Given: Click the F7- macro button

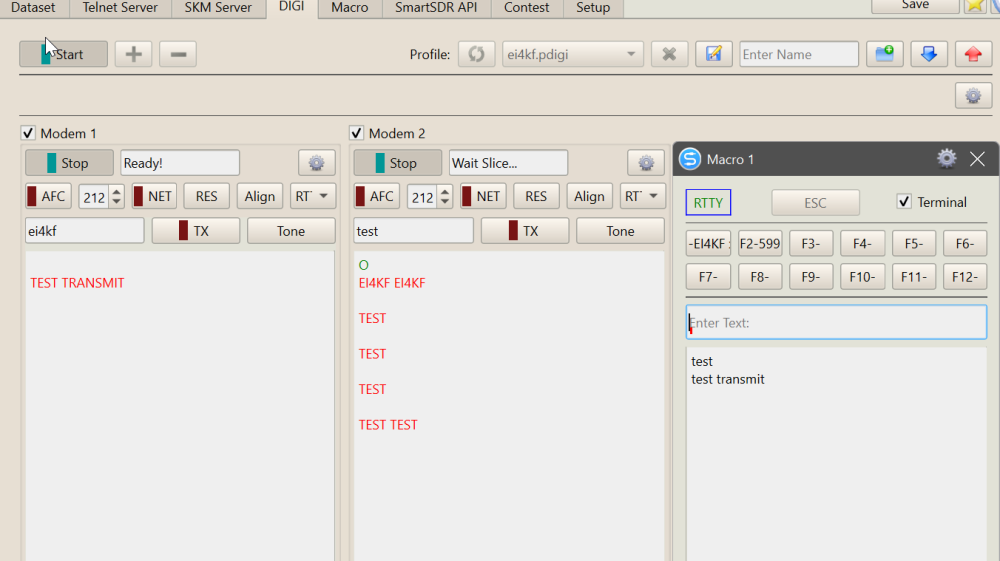Looking at the screenshot, I should point(708,277).
